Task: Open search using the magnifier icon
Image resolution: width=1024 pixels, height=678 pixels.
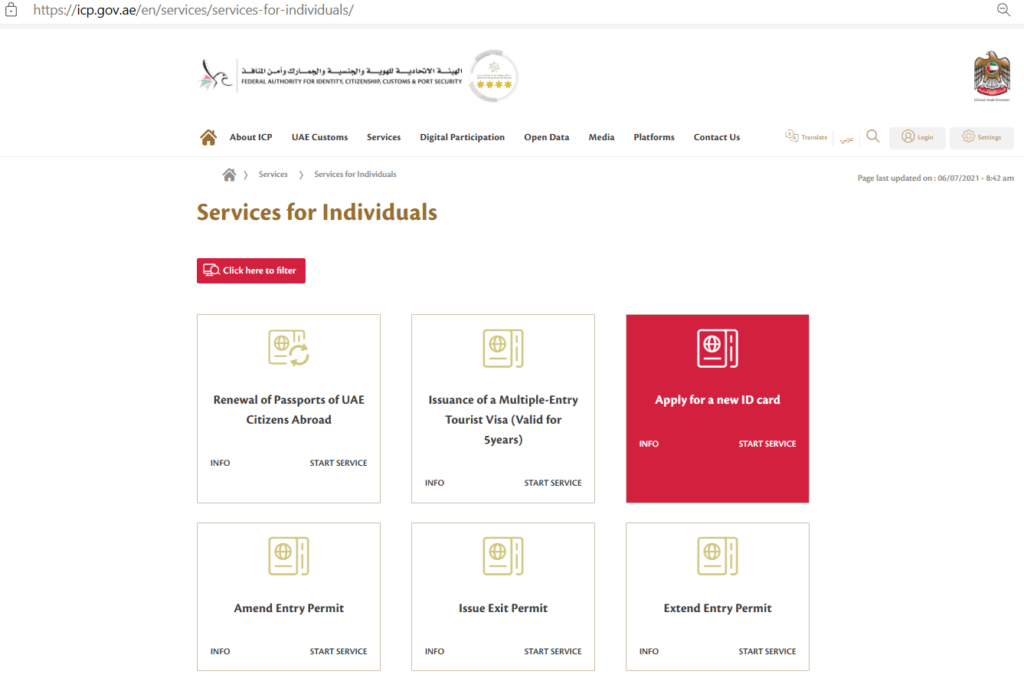Action: pyautogui.click(x=872, y=136)
